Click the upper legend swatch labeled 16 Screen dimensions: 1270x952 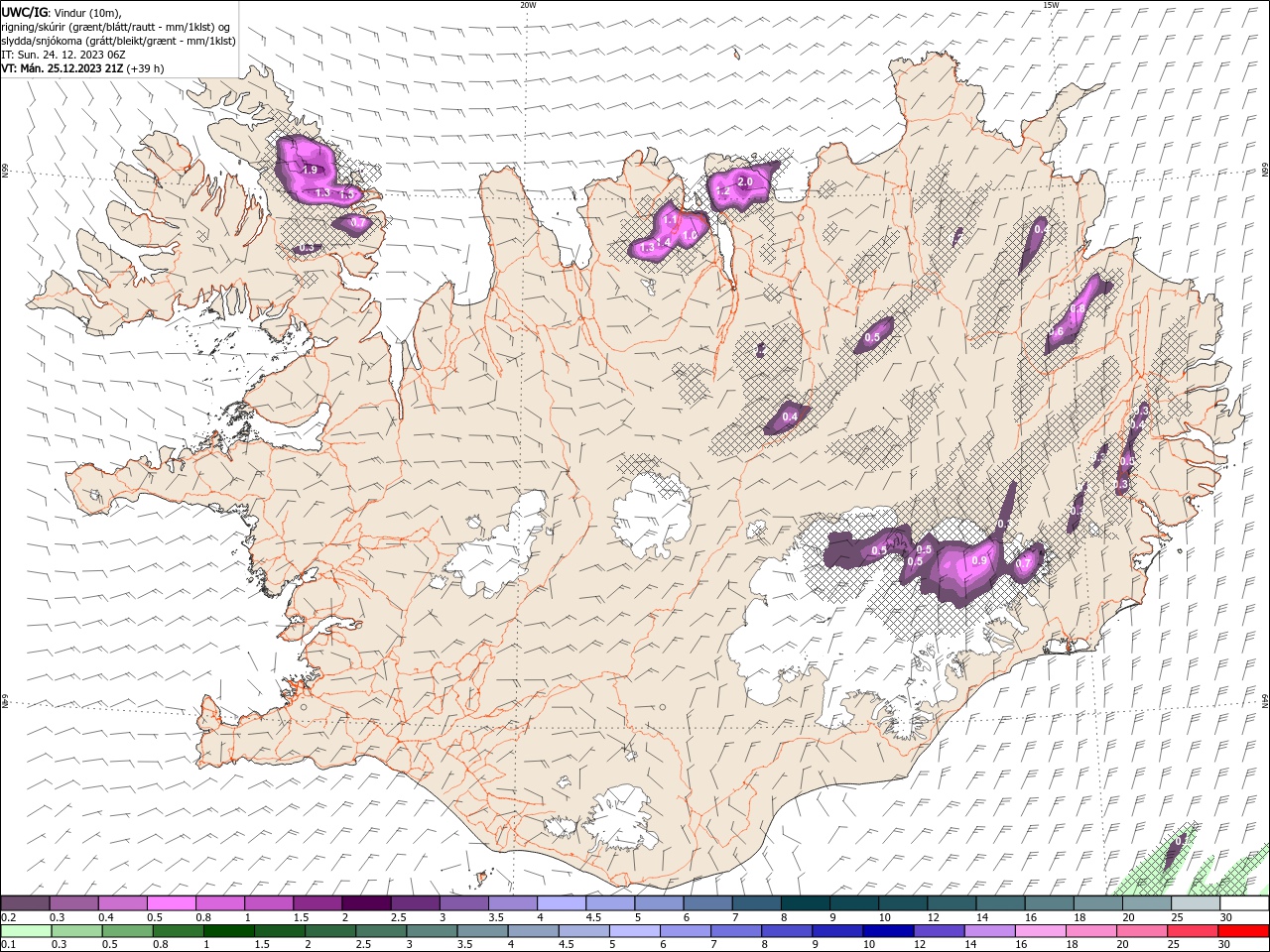[x=1048, y=903]
